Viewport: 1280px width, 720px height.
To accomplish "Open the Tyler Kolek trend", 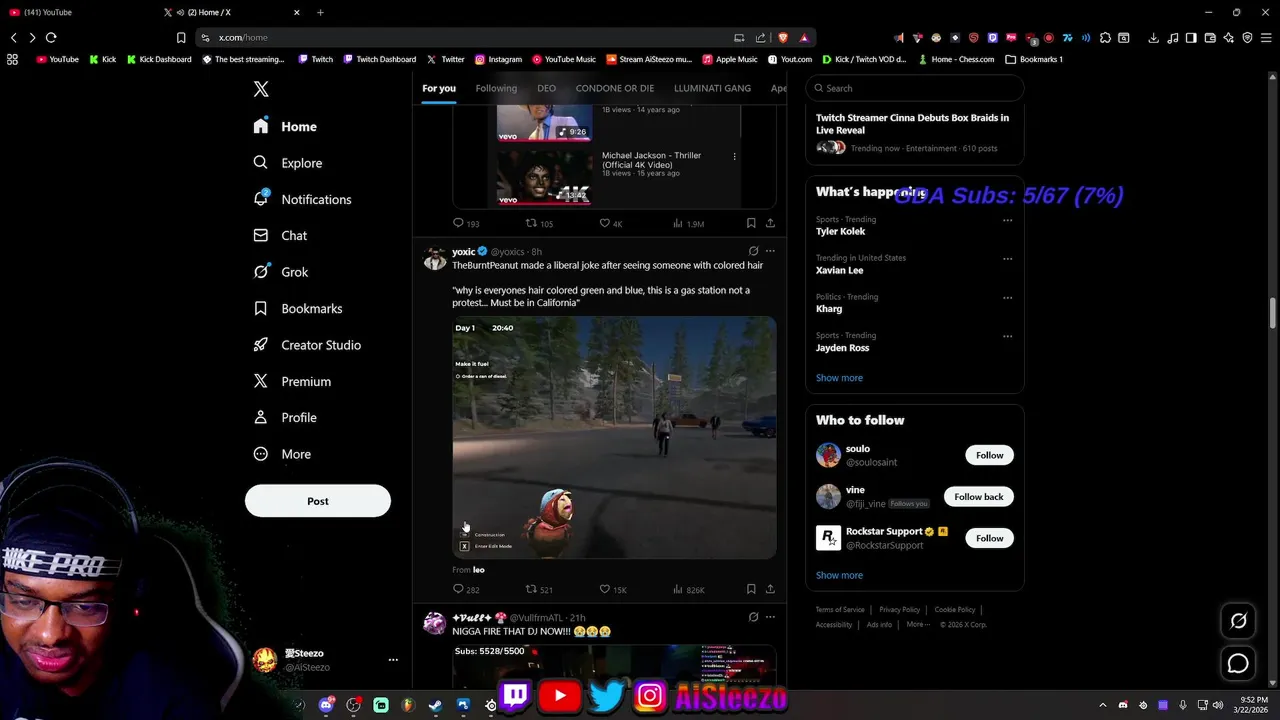I will tap(841, 231).
